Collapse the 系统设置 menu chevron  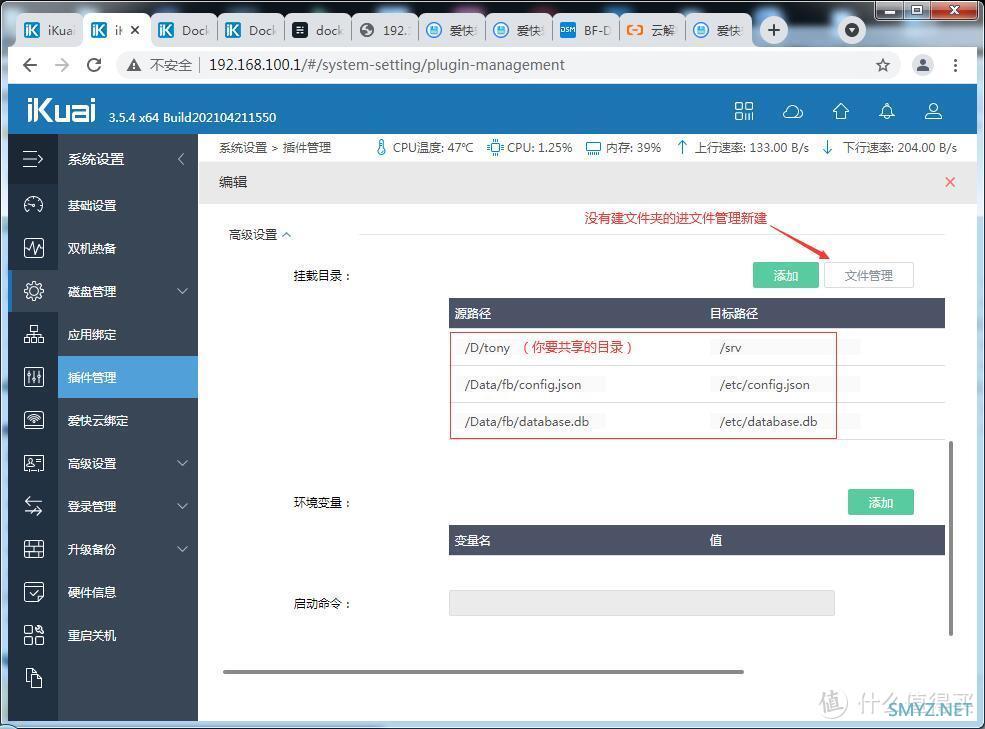[x=182, y=159]
